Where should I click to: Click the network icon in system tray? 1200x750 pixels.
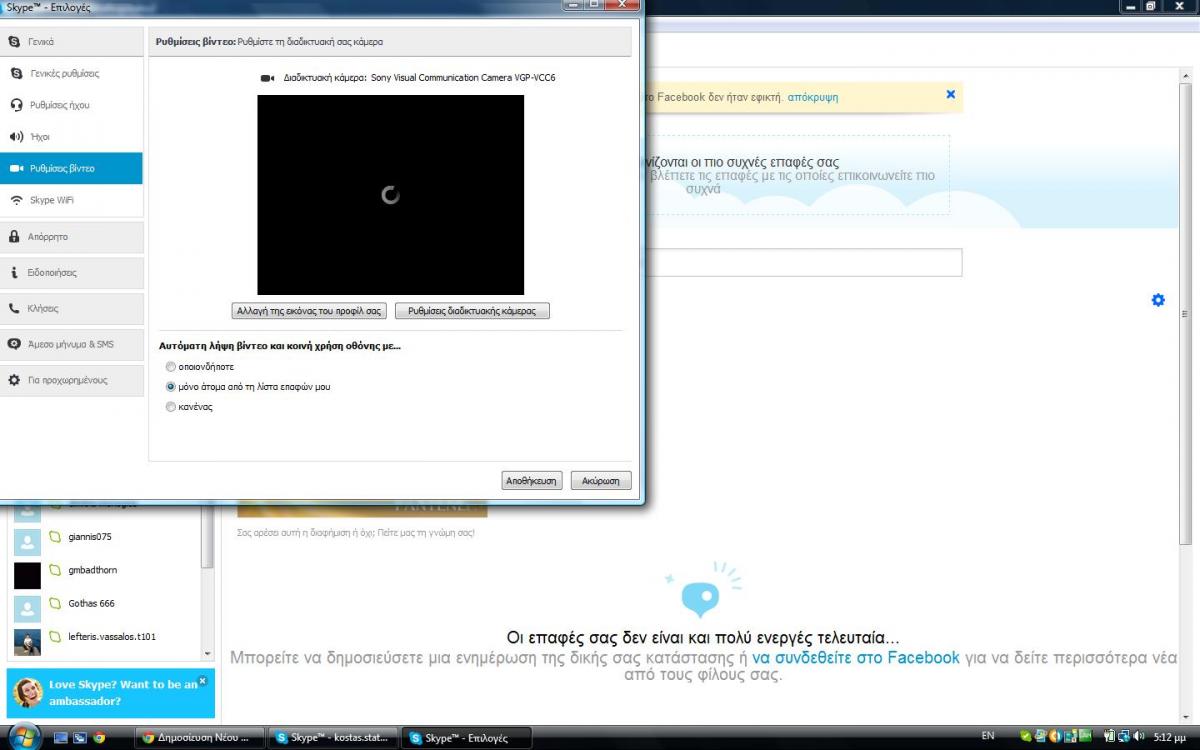click(1125, 736)
